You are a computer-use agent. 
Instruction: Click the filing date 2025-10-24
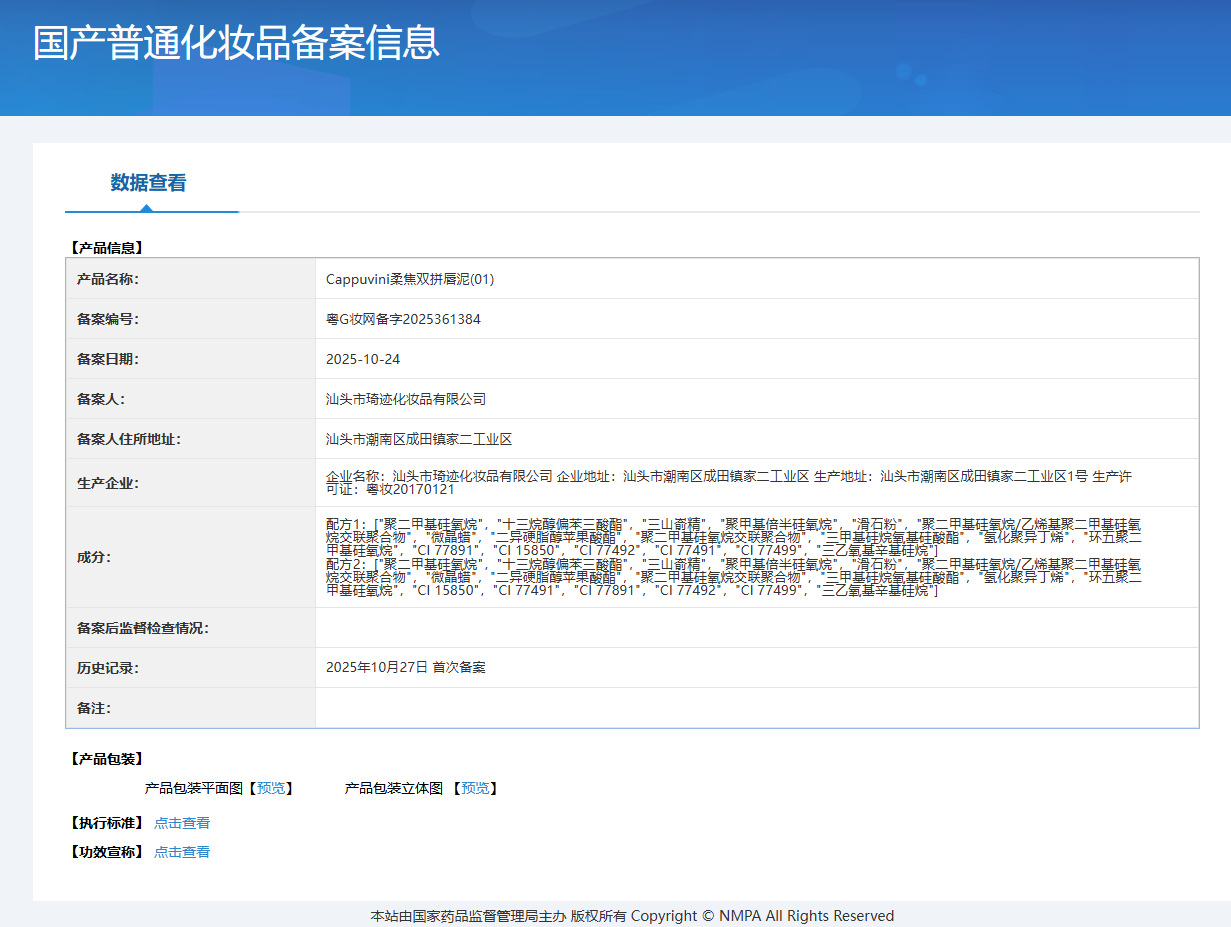tap(363, 359)
